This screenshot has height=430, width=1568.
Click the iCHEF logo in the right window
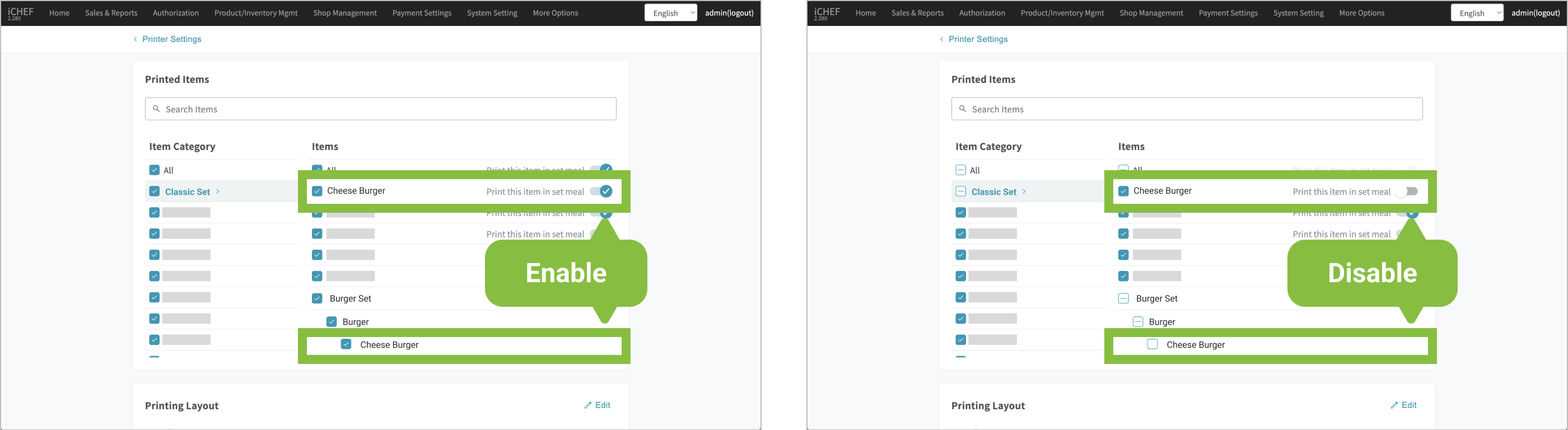(827, 13)
